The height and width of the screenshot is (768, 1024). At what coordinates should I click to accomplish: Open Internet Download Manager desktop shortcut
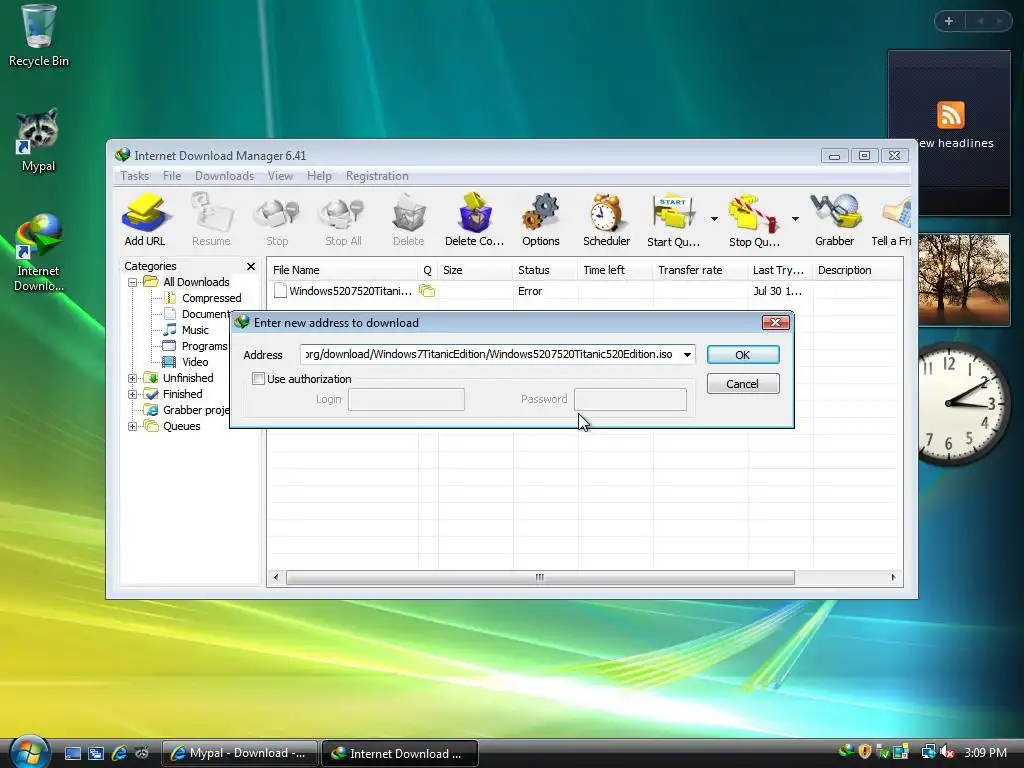pos(39,252)
